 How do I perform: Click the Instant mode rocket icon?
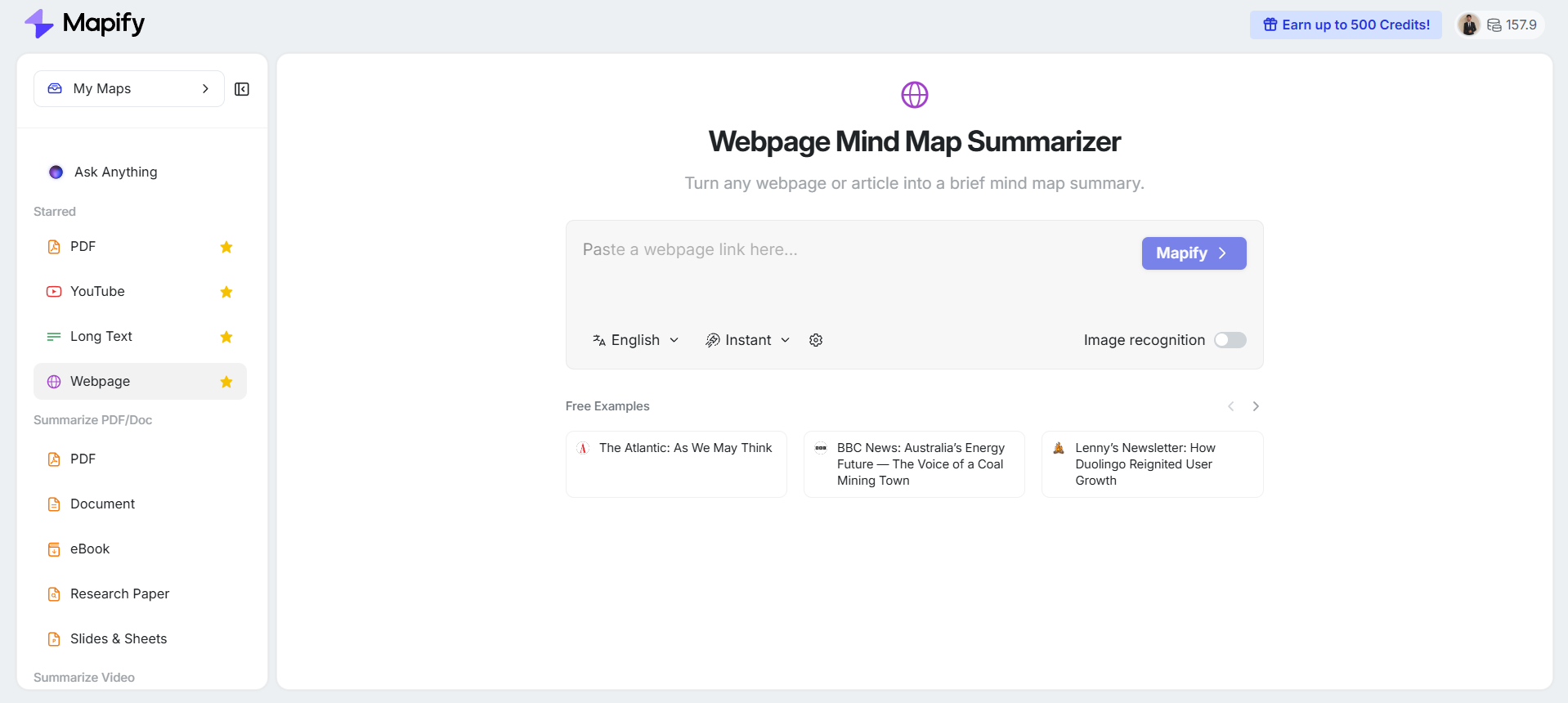click(x=713, y=340)
